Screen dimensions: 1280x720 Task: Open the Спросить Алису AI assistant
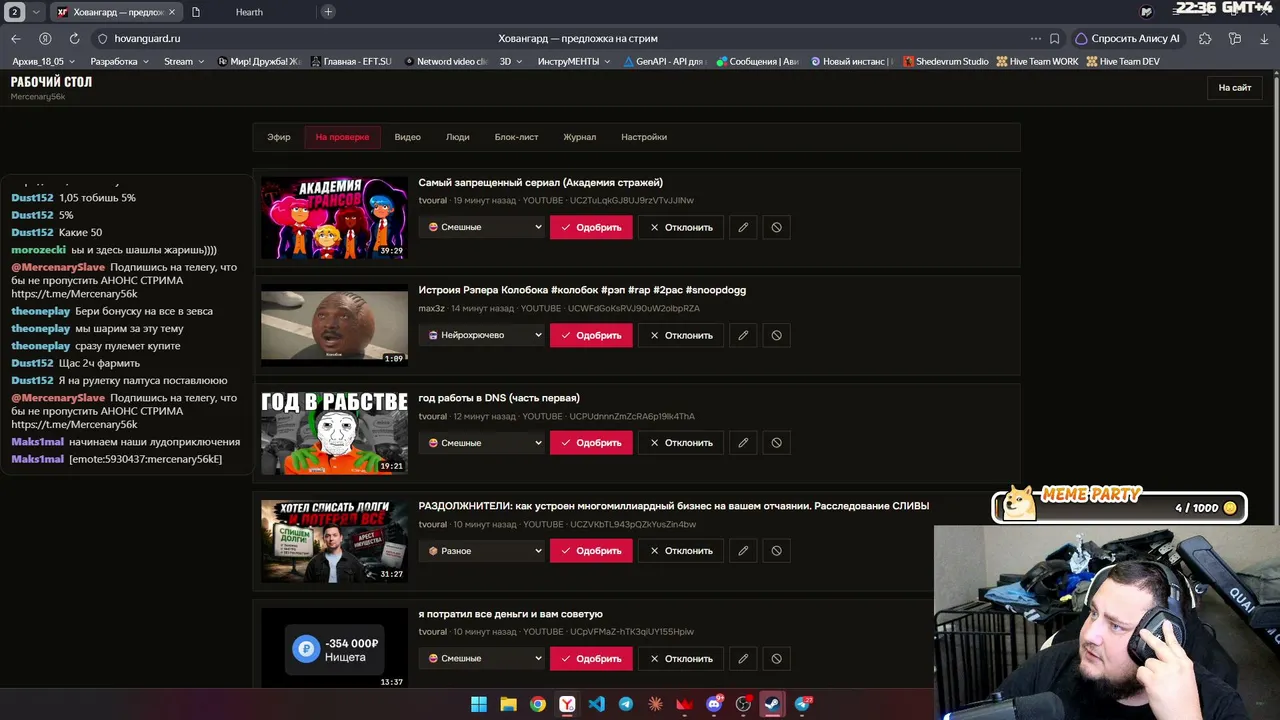pos(1127,38)
